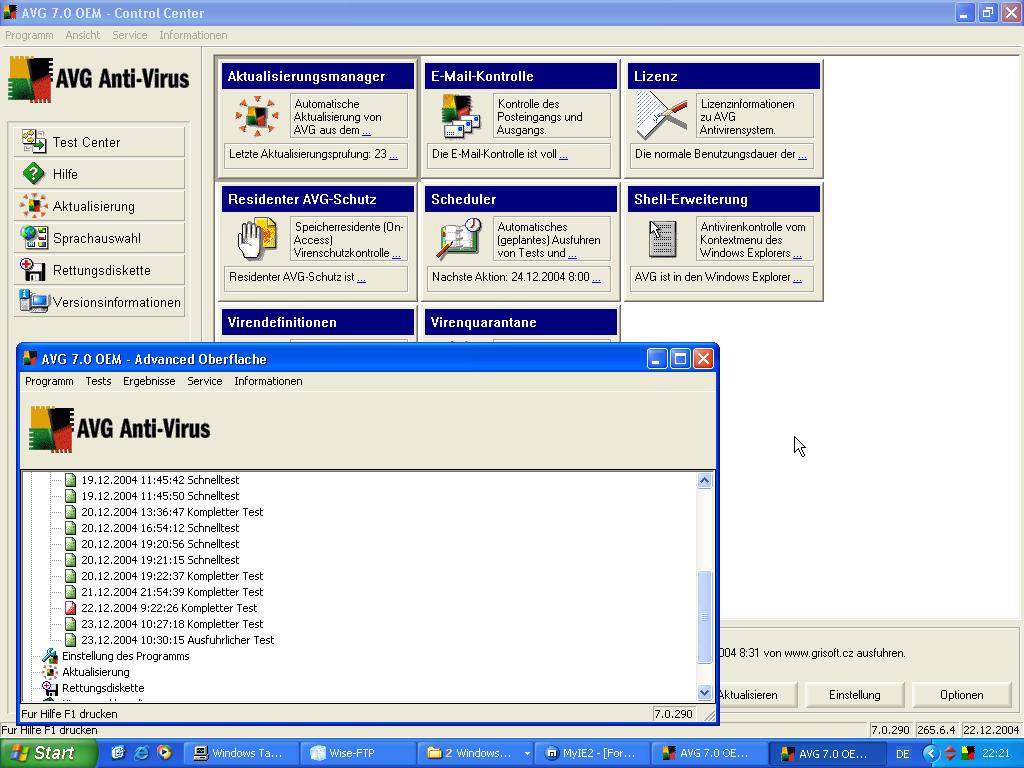This screenshot has width=1024, height=768.
Task: Expand hidden tray icons arrow
Action: point(931,754)
